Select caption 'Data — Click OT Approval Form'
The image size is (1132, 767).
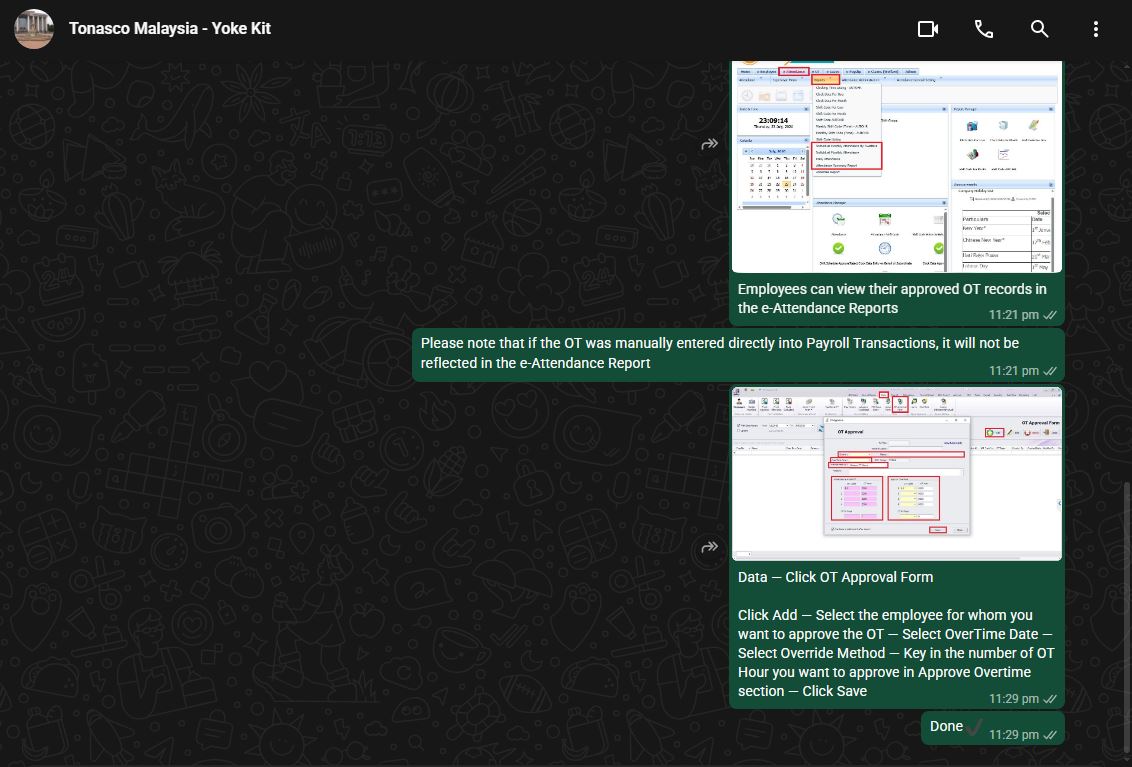coord(835,577)
